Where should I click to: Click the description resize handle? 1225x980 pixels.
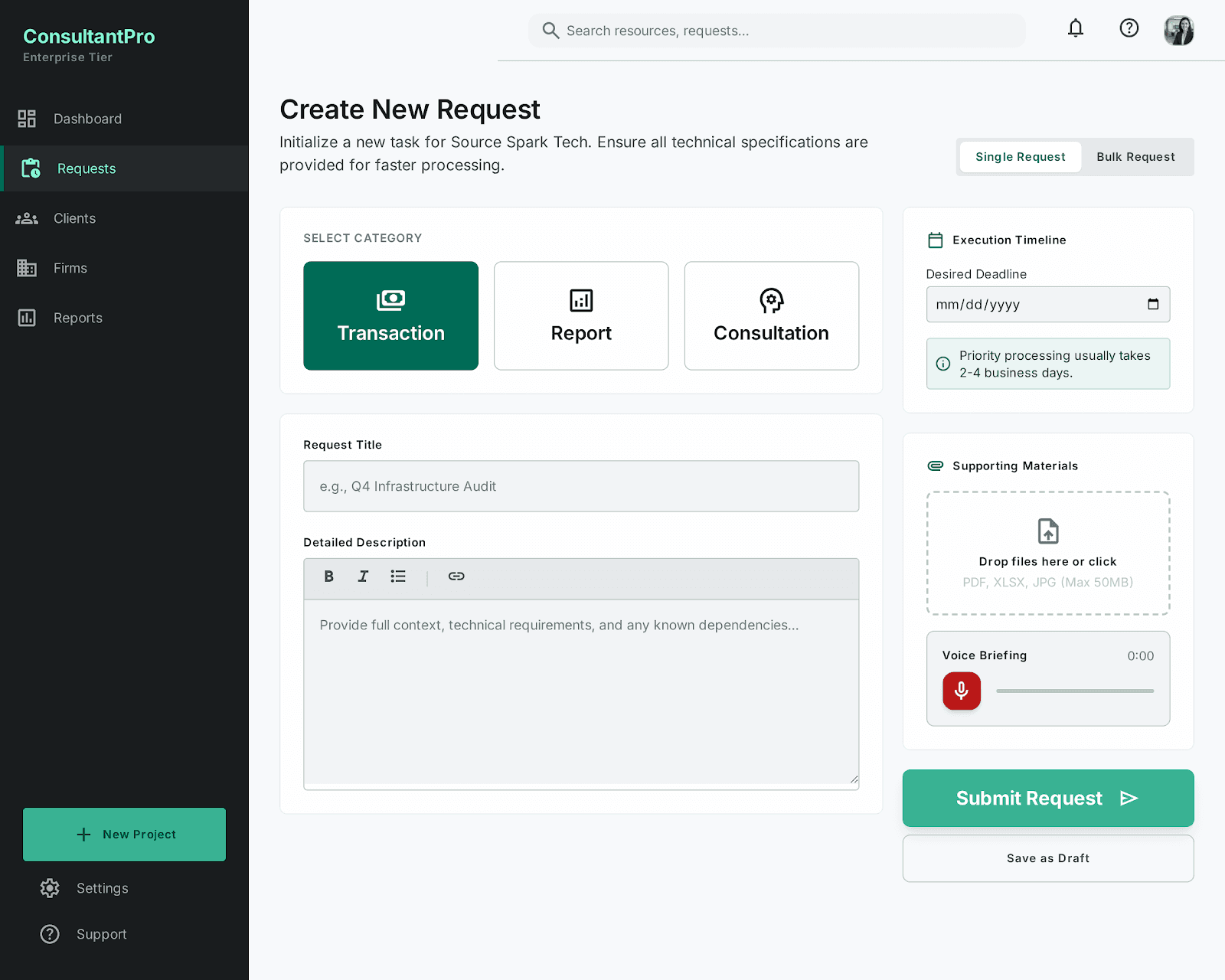click(x=854, y=779)
